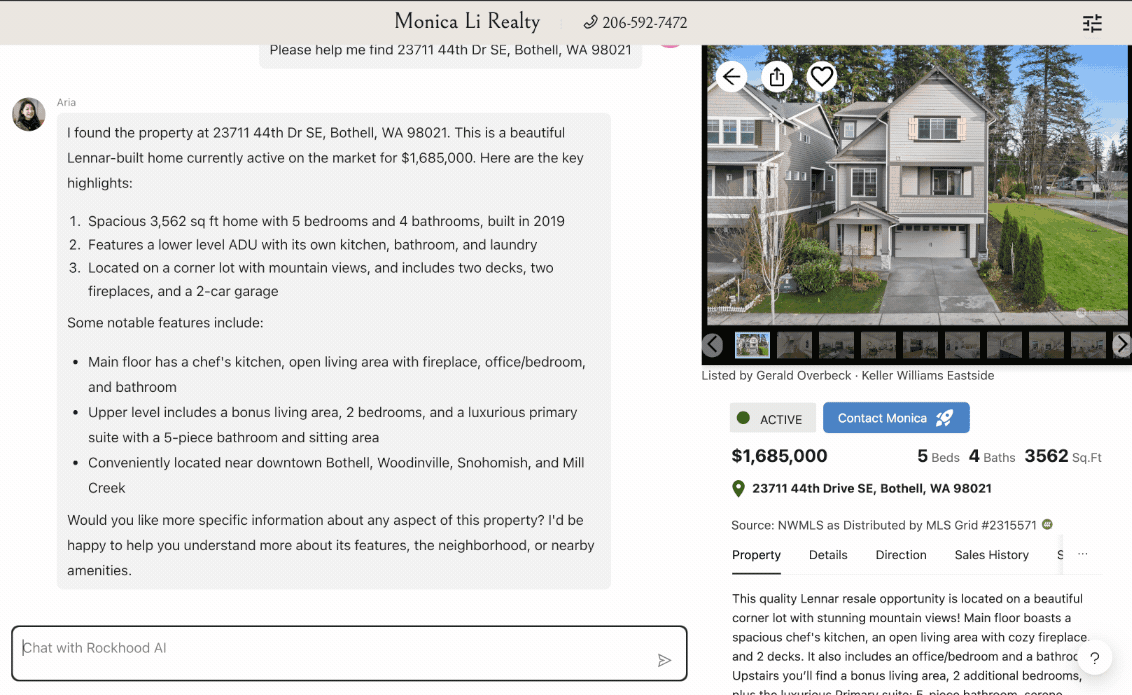The height and width of the screenshot is (695, 1132).
Task: Click Aria's profile avatar
Action: click(x=28, y=114)
